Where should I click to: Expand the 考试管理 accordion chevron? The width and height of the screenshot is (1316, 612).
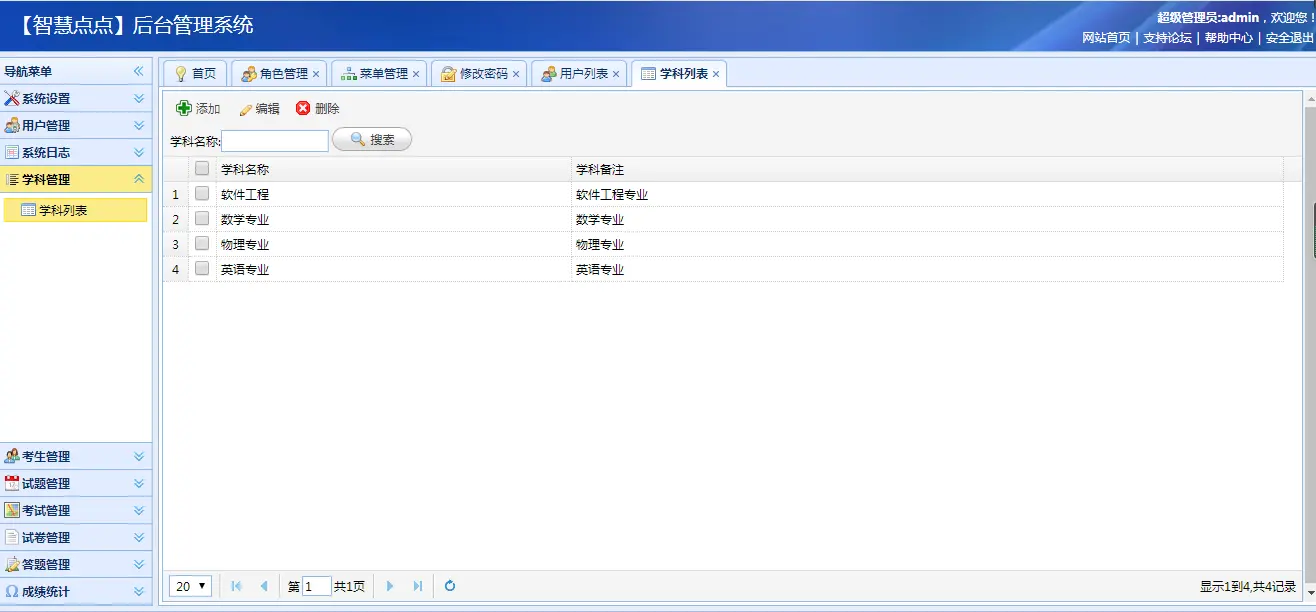point(139,511)
